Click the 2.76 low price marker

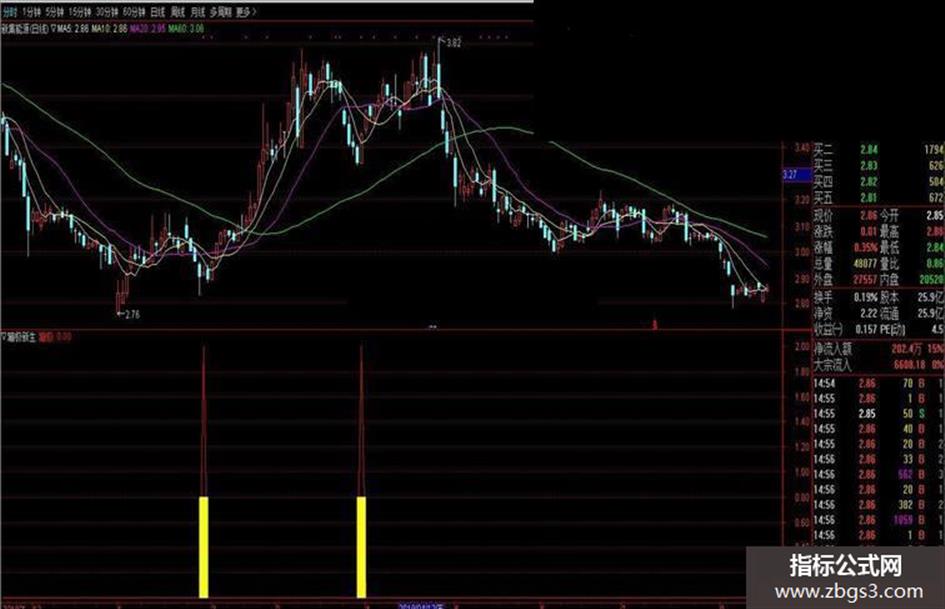pos(130,314)
